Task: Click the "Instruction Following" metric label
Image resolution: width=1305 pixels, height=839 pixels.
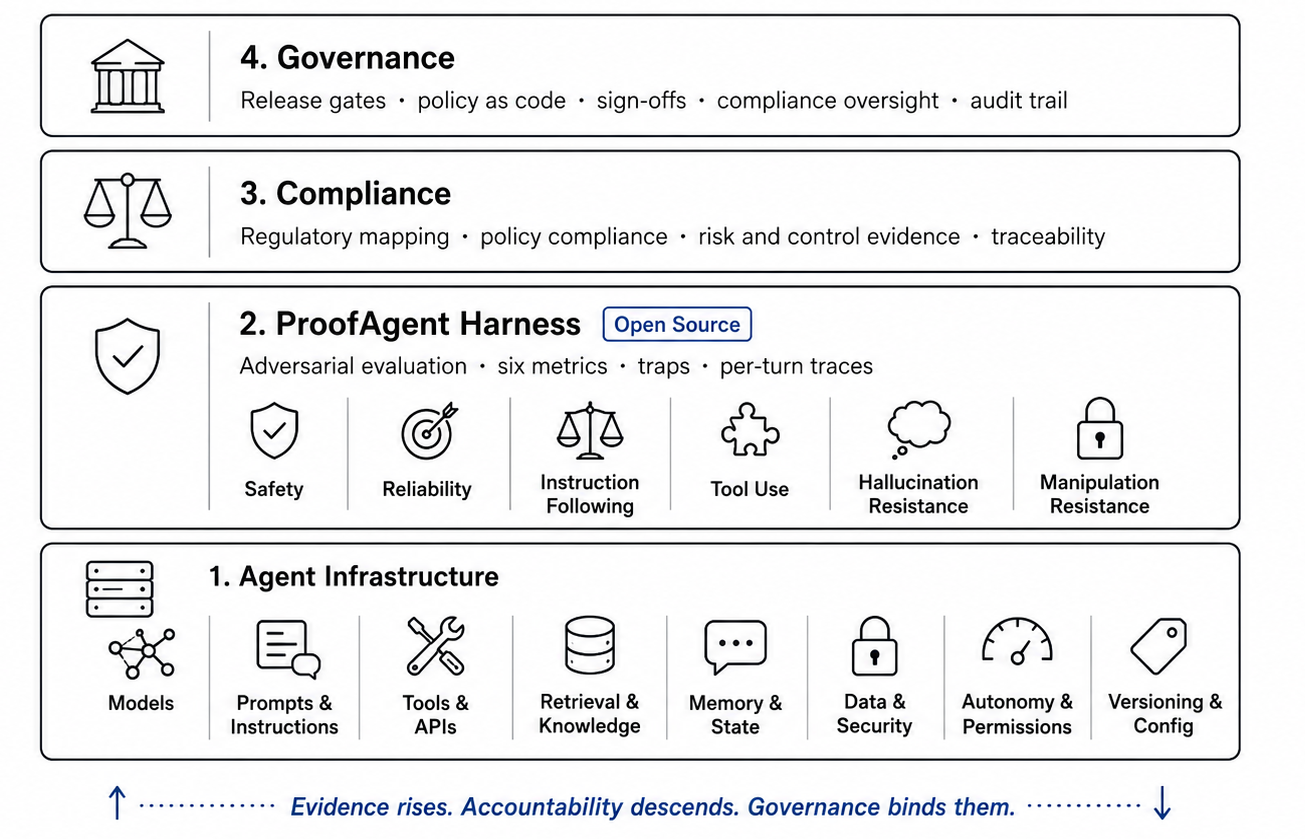Action: [x=589, y=494]
